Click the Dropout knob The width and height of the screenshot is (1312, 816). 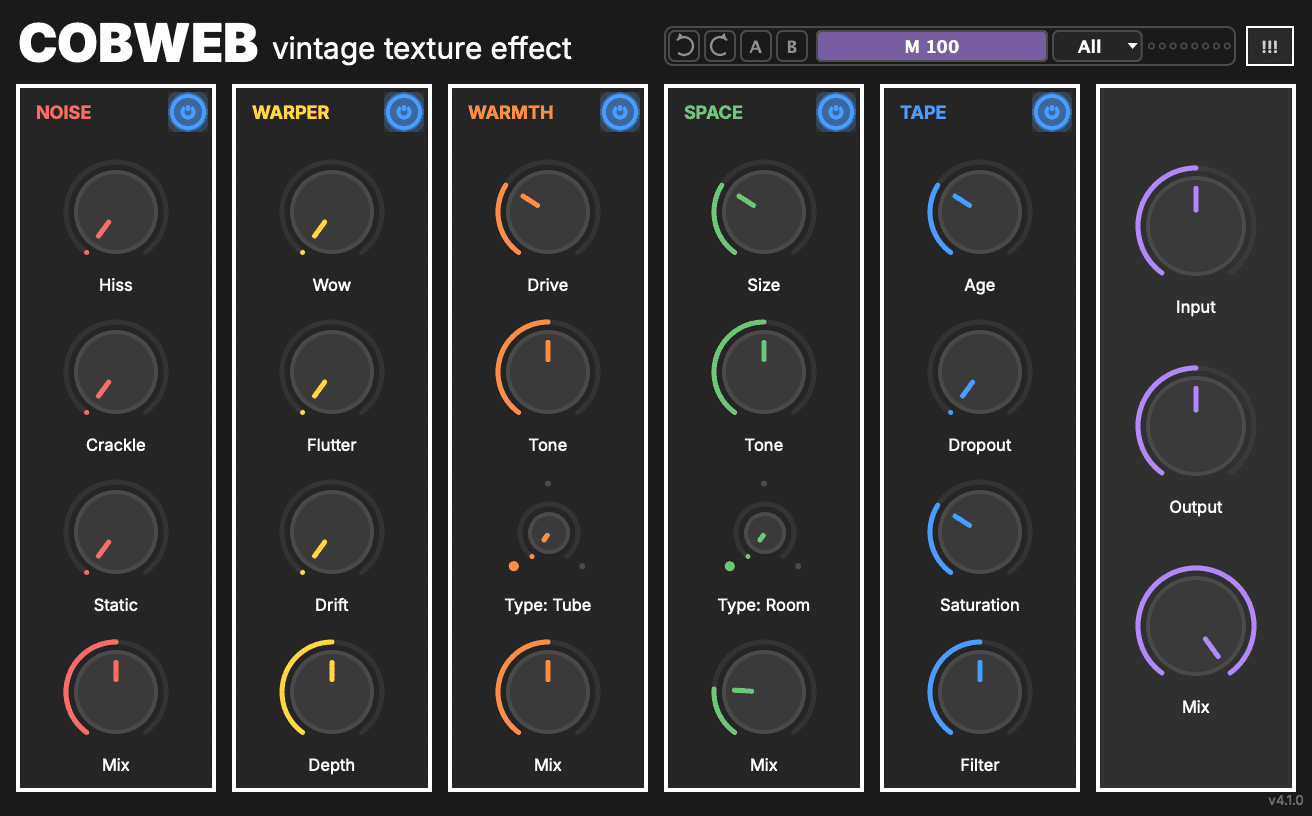tap(980, 372)
